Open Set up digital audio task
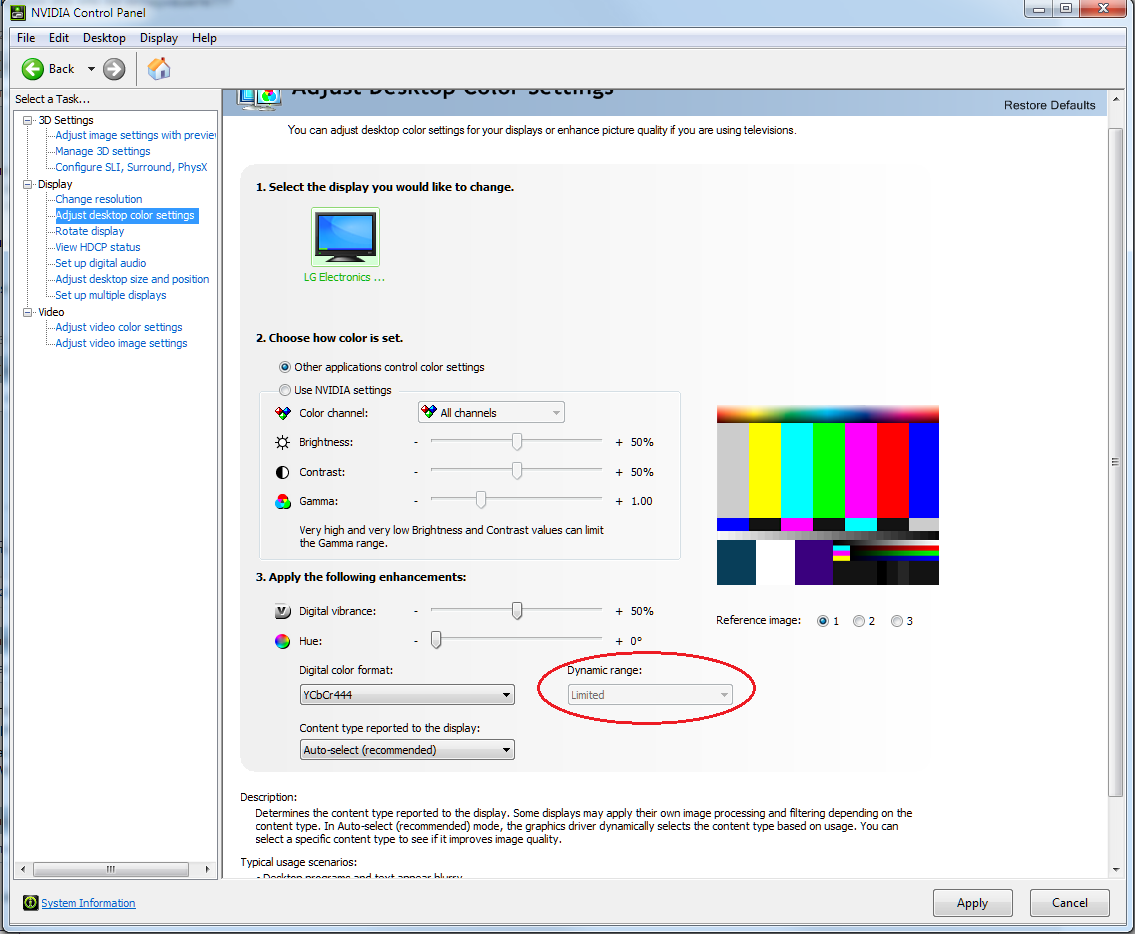Image resolution: width=1135 pixels, height=934 pixels. 101,264
